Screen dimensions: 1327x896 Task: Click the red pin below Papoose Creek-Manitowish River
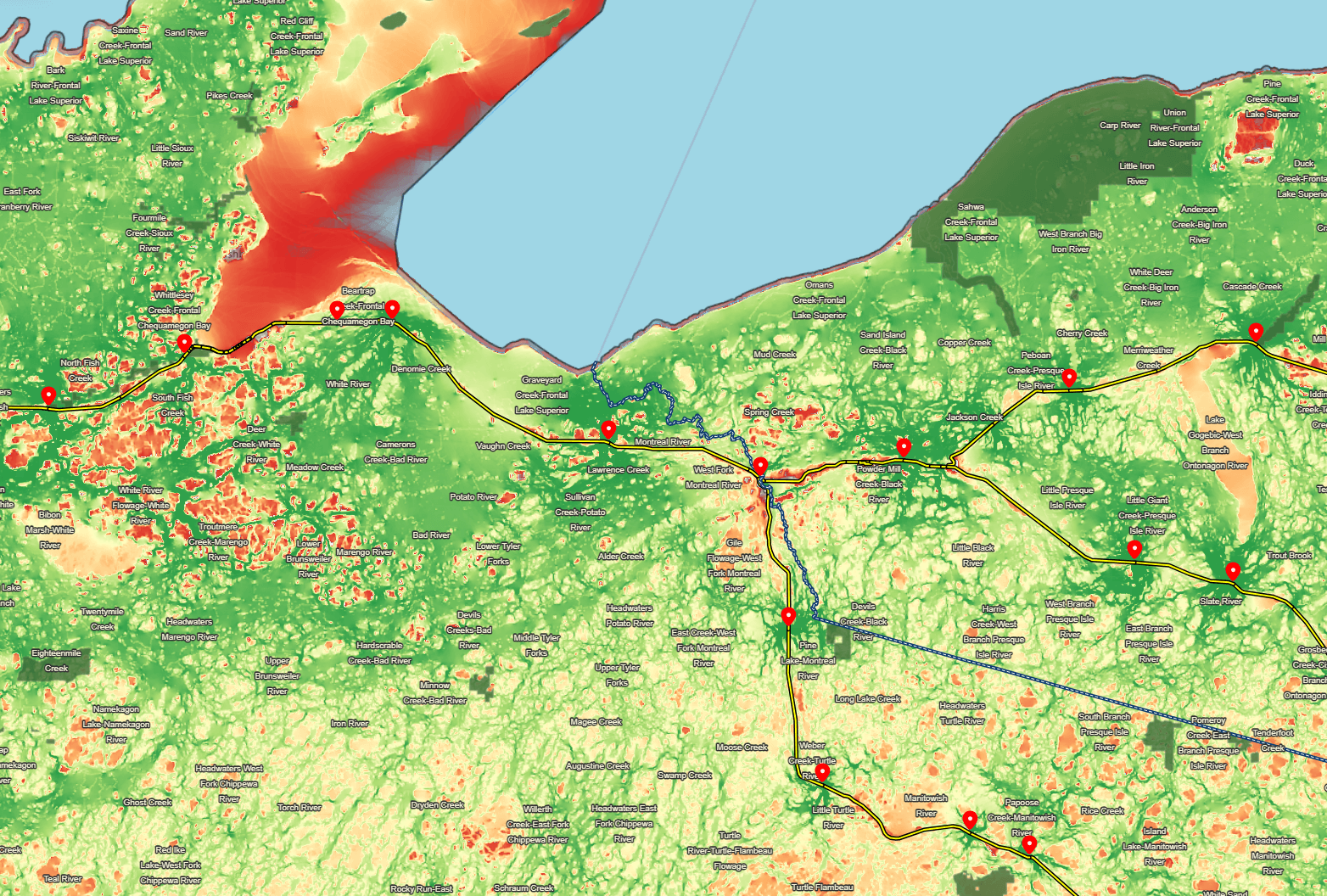tap(1029, 845)
